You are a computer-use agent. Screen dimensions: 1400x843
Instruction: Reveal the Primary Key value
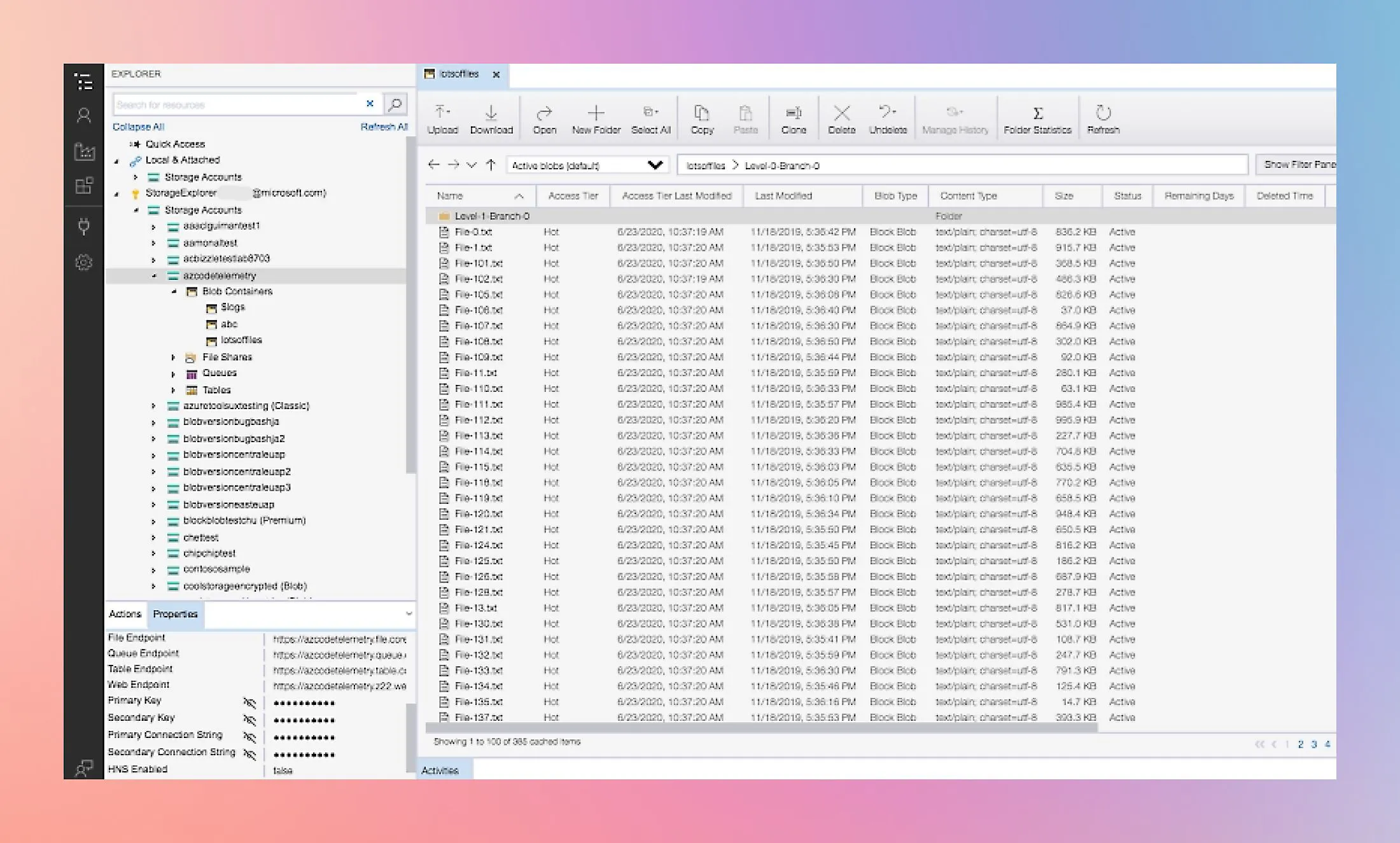(x=249, y=702)
